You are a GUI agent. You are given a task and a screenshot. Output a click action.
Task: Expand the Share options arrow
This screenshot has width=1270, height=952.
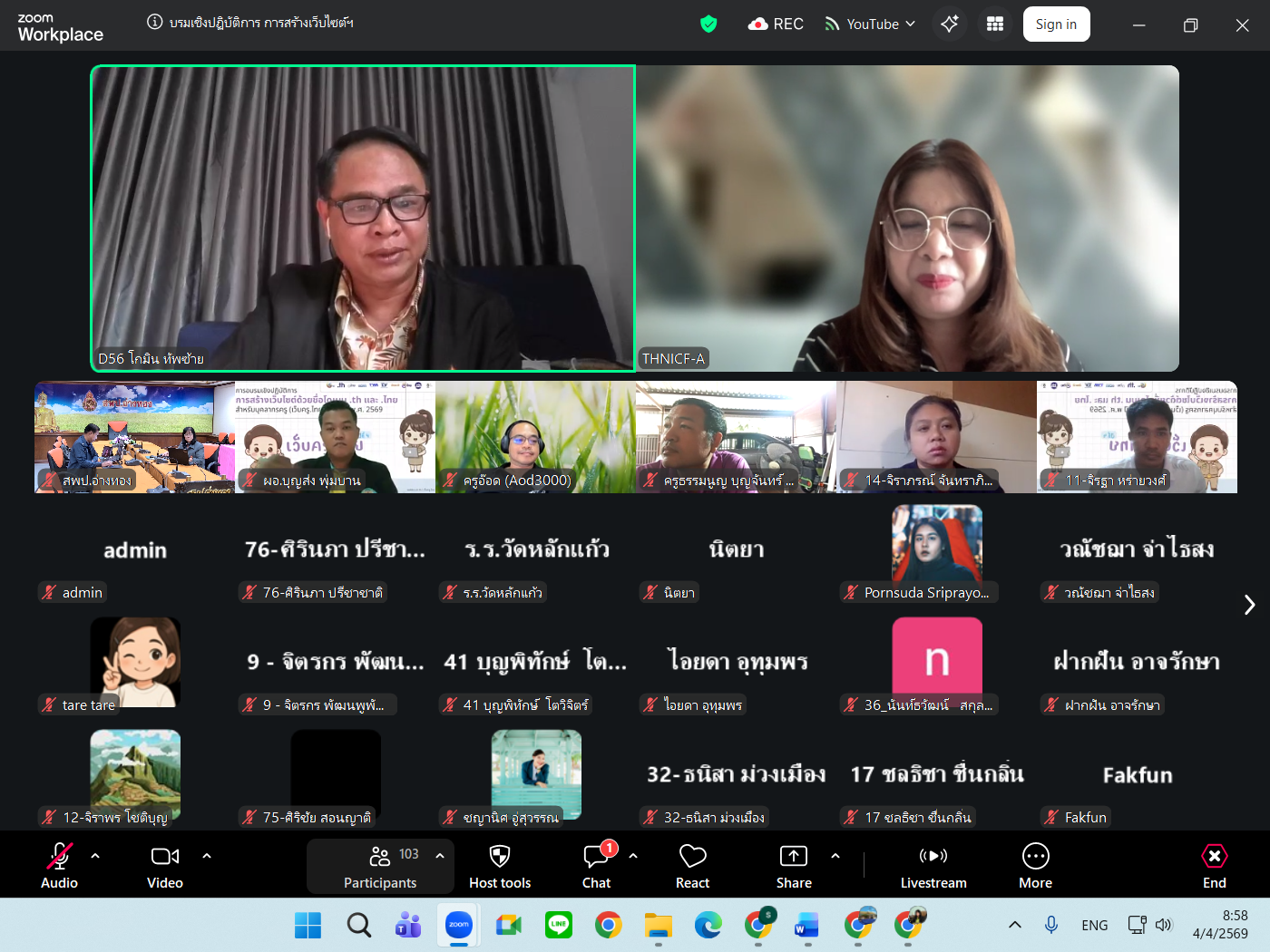click(835, 855)
